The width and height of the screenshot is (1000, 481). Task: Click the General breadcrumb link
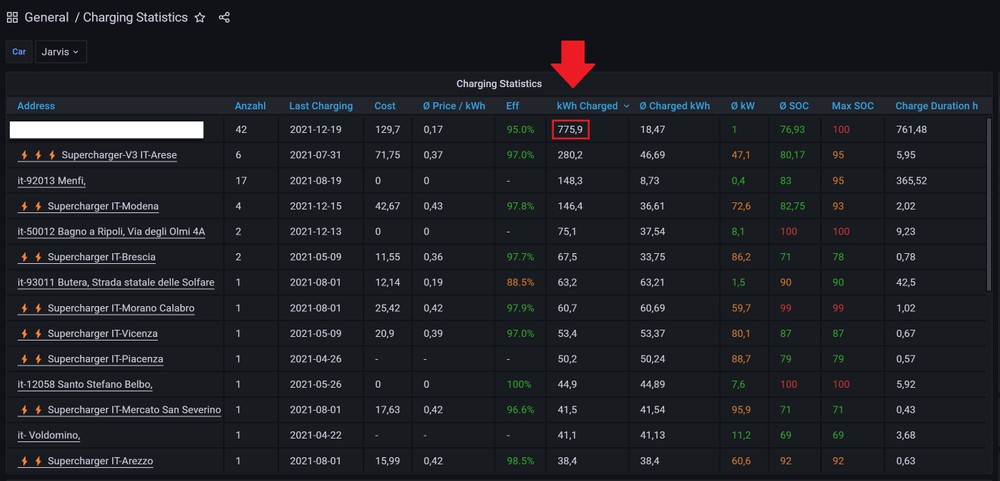(47, 17)
